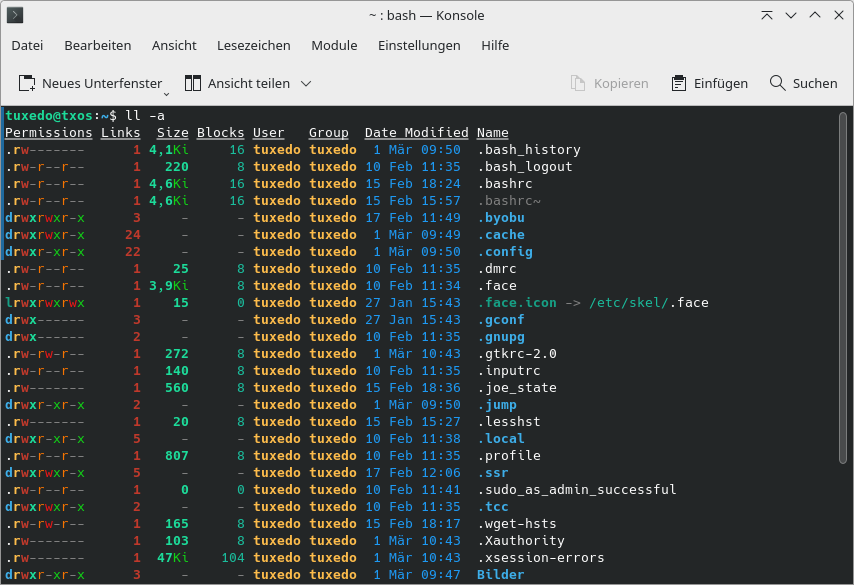Screen dimensions: 854x585
Task: Click the file name '.sudo_as_admin_successful'
Action: pos(577,490)
